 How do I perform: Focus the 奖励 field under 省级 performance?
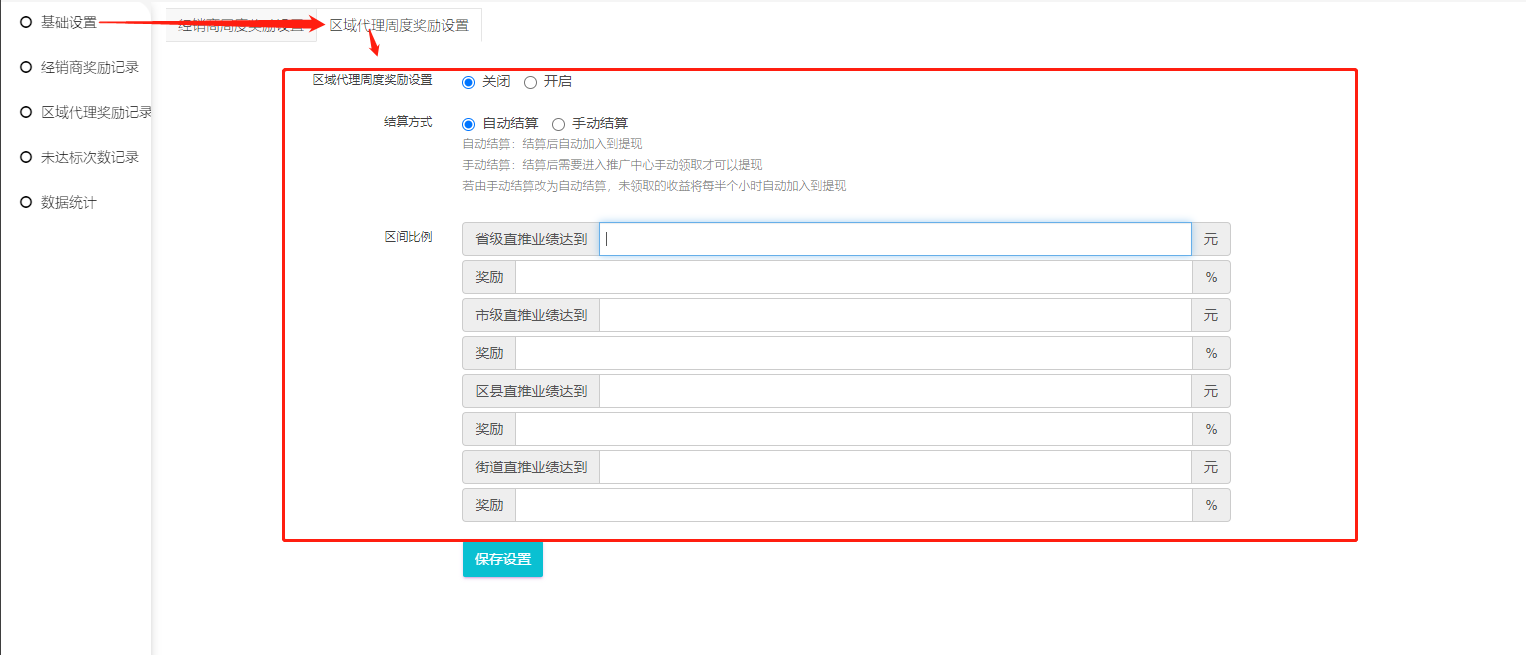(x=853, y=277)
